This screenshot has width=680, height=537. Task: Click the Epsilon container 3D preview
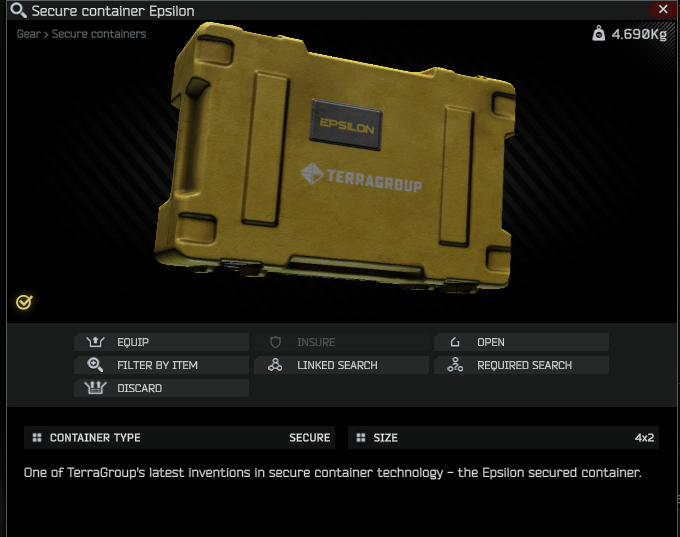pyautogui.click(x=336, y=158)
